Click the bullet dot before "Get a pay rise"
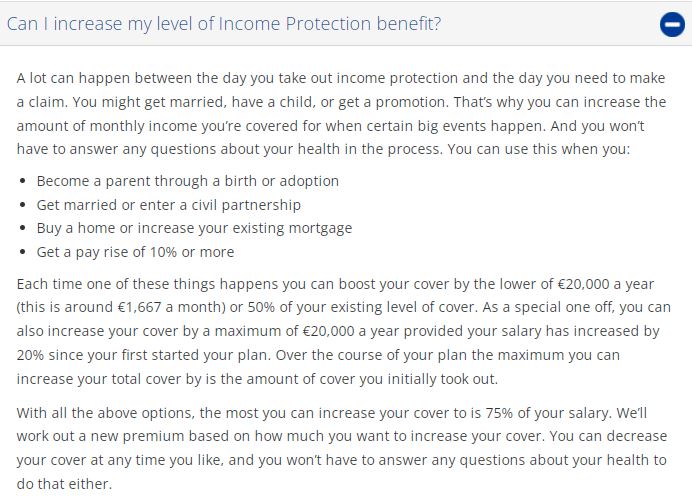 click(x=23, y=252)
